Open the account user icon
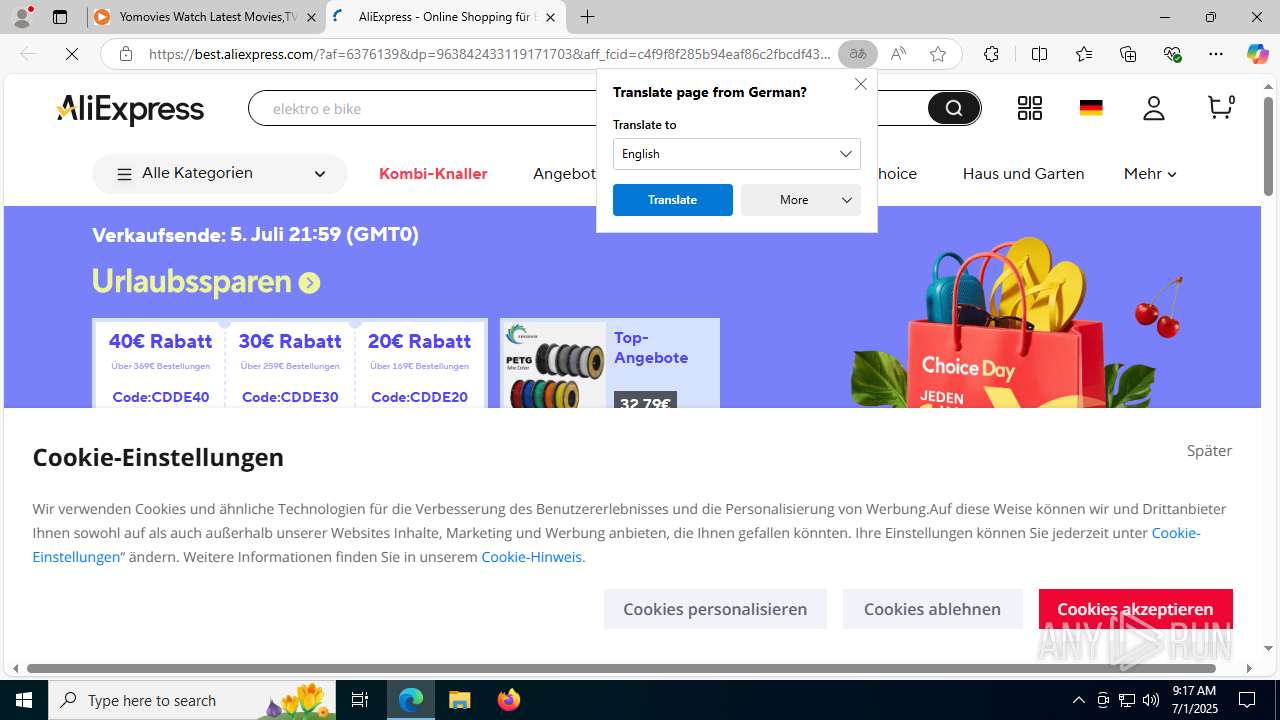This screenshot has width=1280, height=720. 1154,108
